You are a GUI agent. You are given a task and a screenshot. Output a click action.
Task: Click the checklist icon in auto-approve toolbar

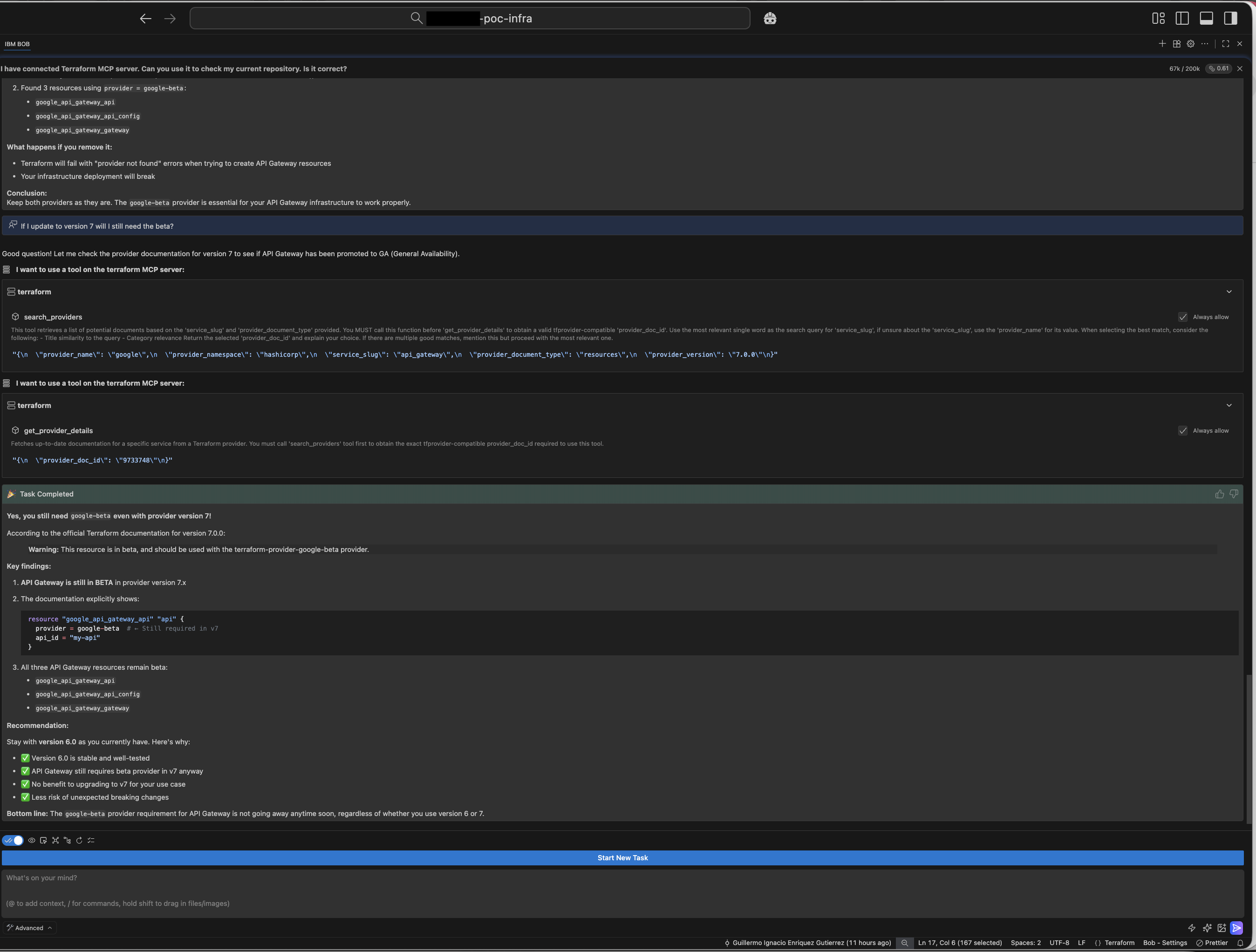91,840
